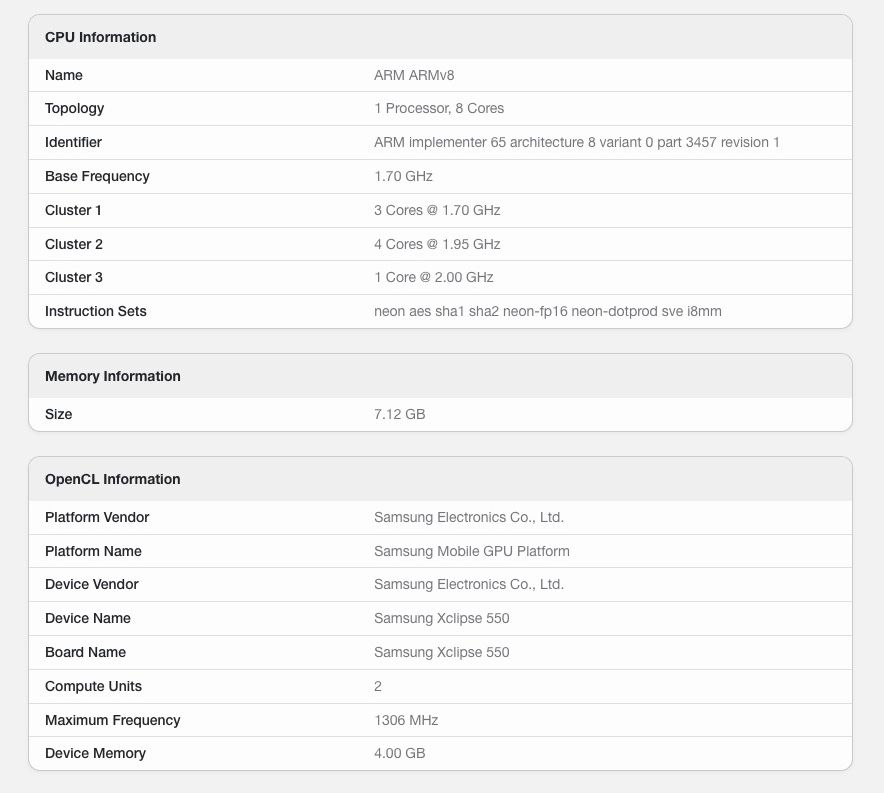Click the Maximum Frequency label

113,720
